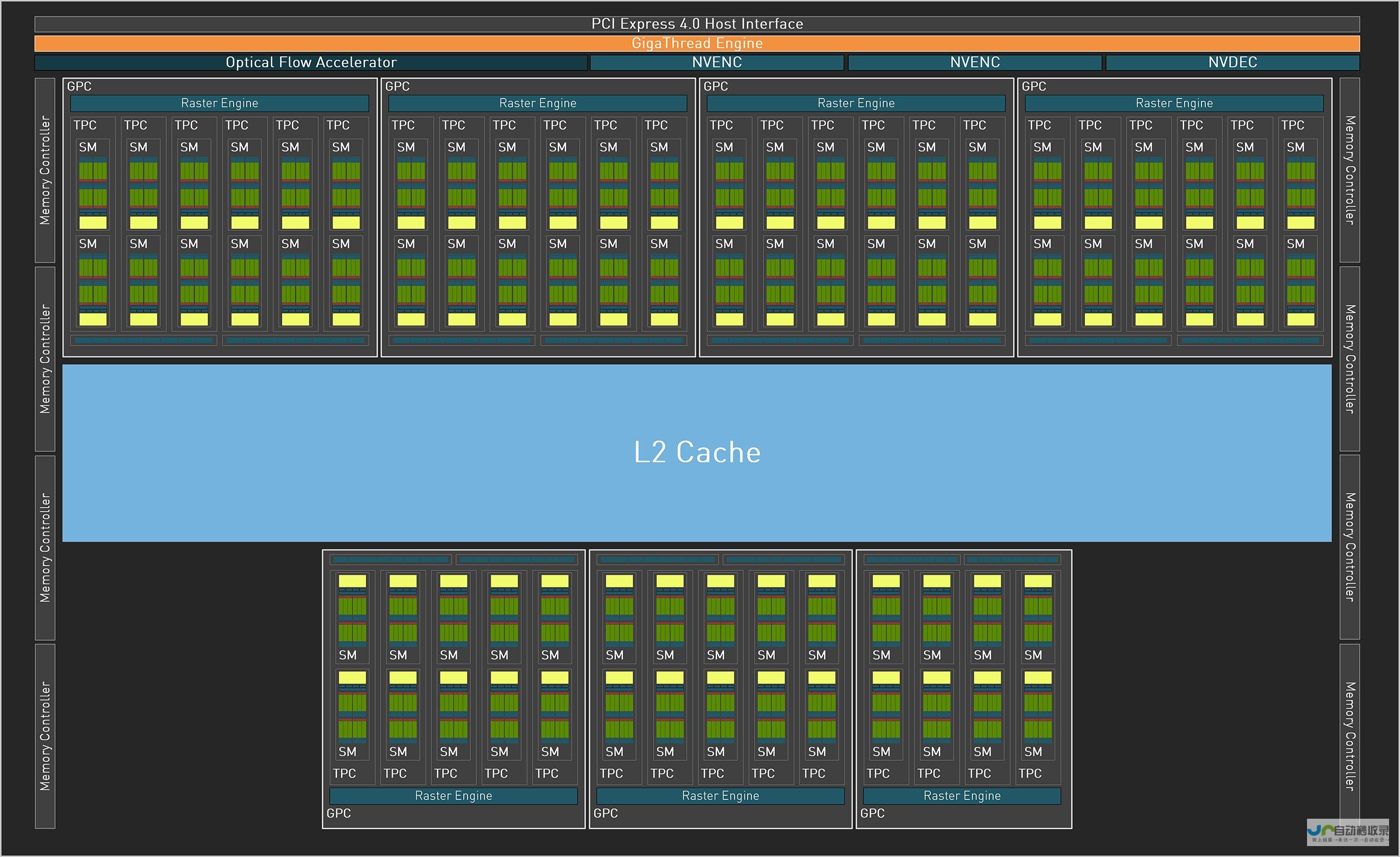Viewport: 1400px width, 857px height.
Task: Select the NVDEC block
Action: (1233, 62)
